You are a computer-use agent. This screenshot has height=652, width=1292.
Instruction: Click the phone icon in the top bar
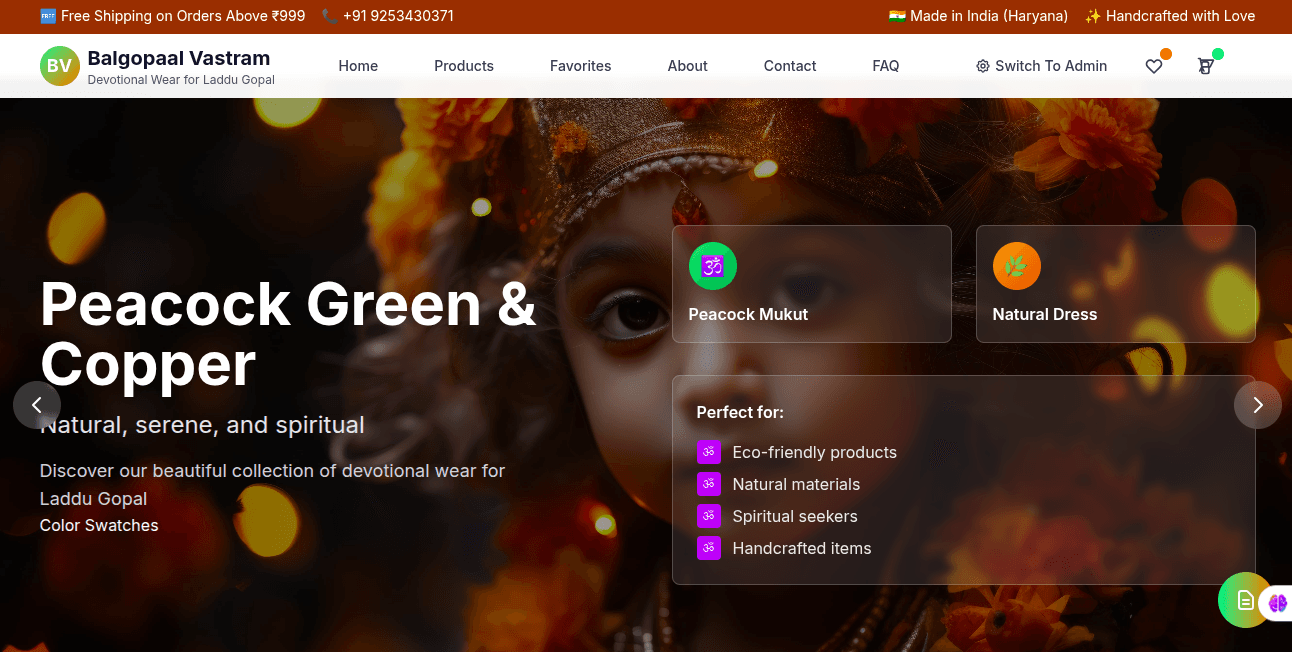(329, 16)
